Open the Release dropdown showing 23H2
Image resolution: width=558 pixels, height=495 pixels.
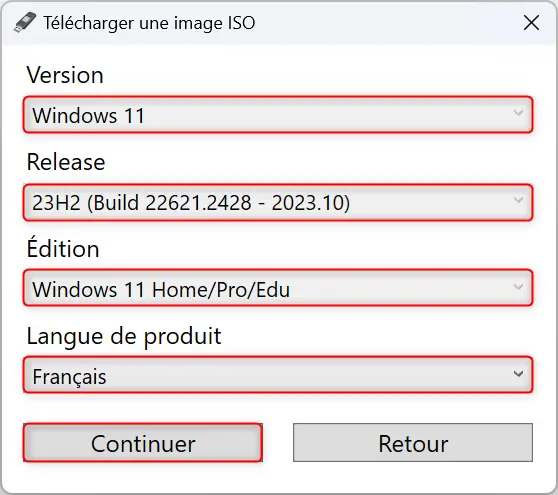[x=278, y=202]
